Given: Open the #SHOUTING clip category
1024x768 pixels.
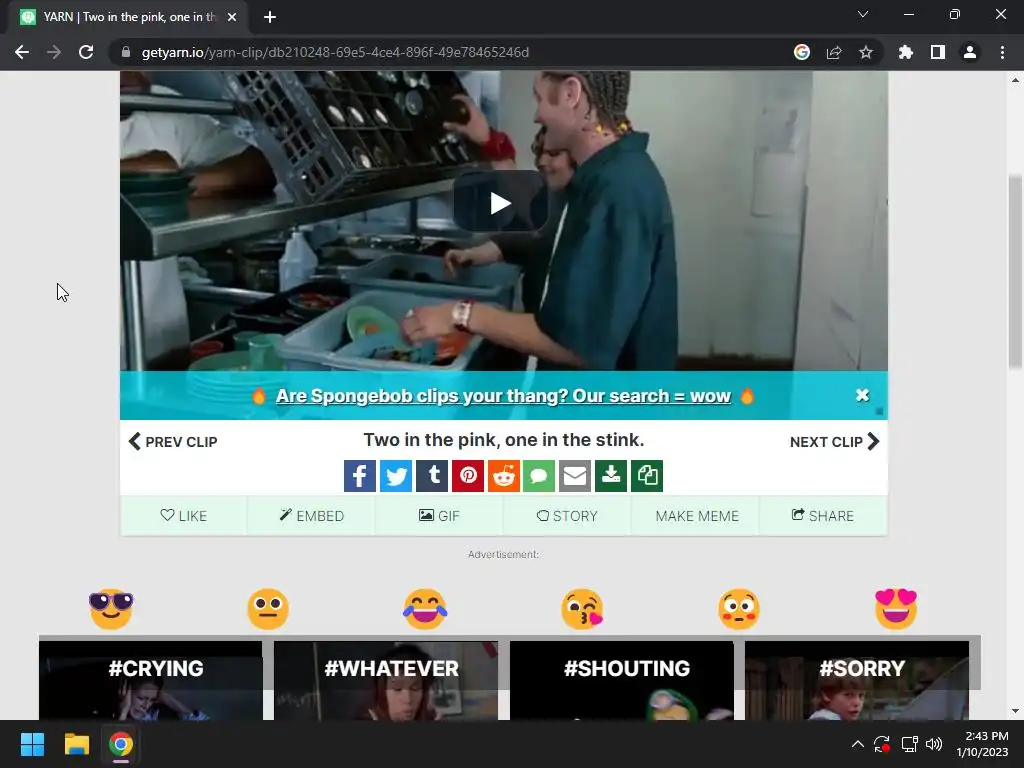Looking at the screenshot, I should click(622, 680).
